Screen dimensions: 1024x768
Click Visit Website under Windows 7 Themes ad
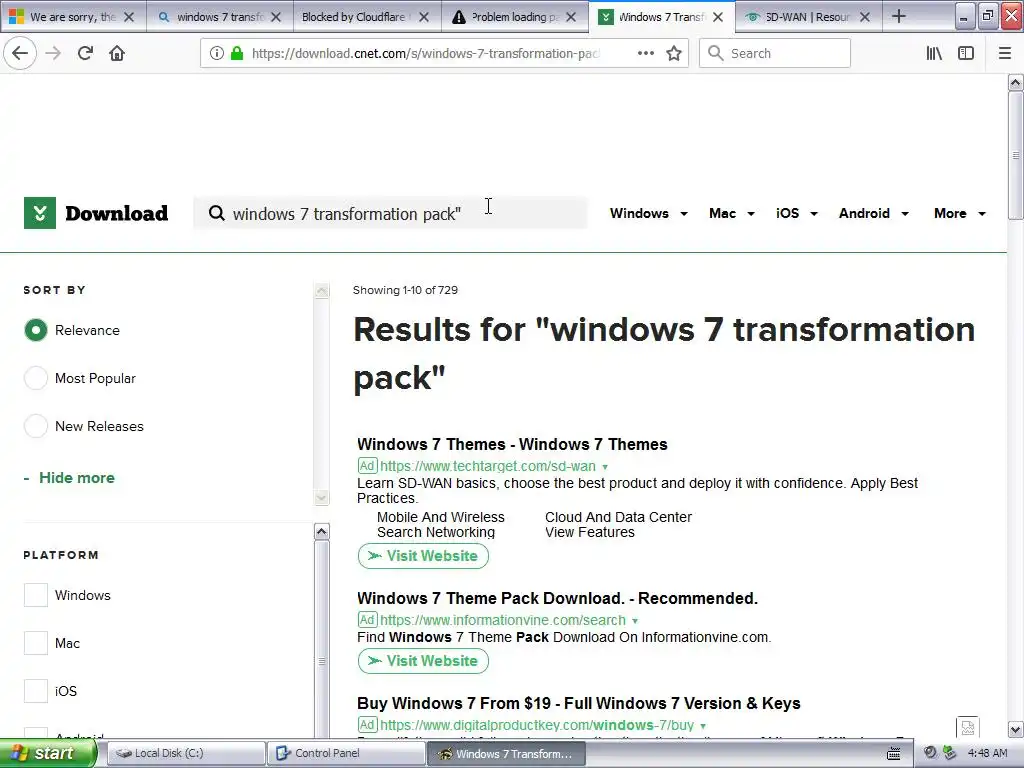tap(423, 556)
